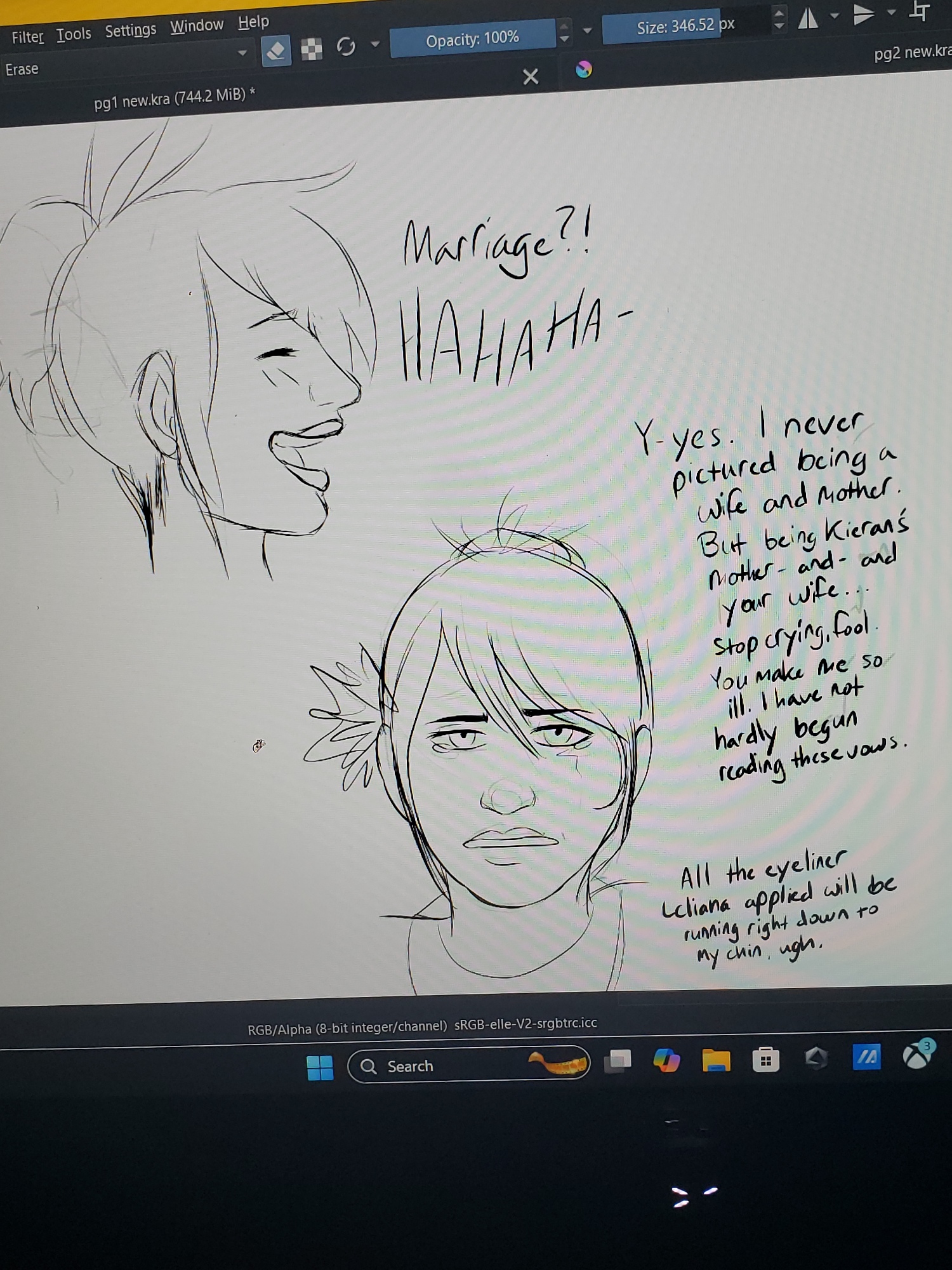Click the Opacity 100% slider
The image size is (952, 1270).
pyautogui.click(x=472, y=39)
